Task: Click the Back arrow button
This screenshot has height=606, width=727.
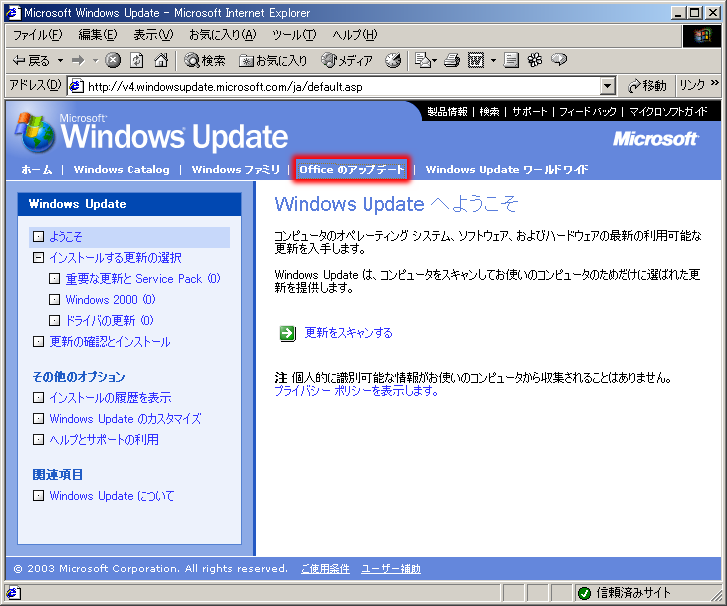Action: [x=31, y=60]
